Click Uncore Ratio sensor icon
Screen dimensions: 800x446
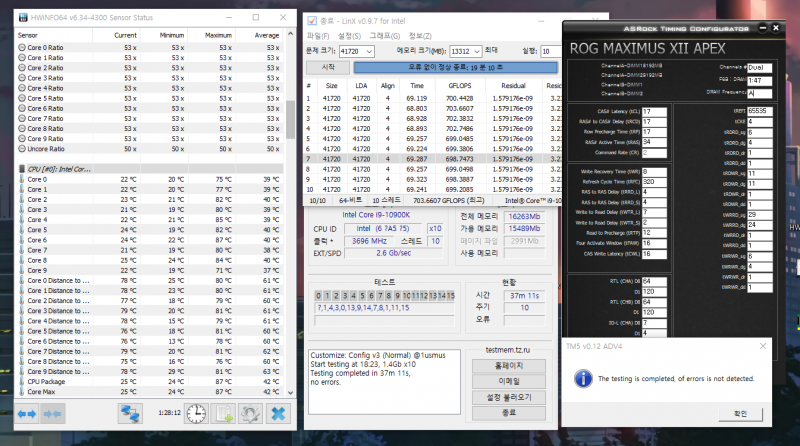pyautogui.click(x=22, y=149)
